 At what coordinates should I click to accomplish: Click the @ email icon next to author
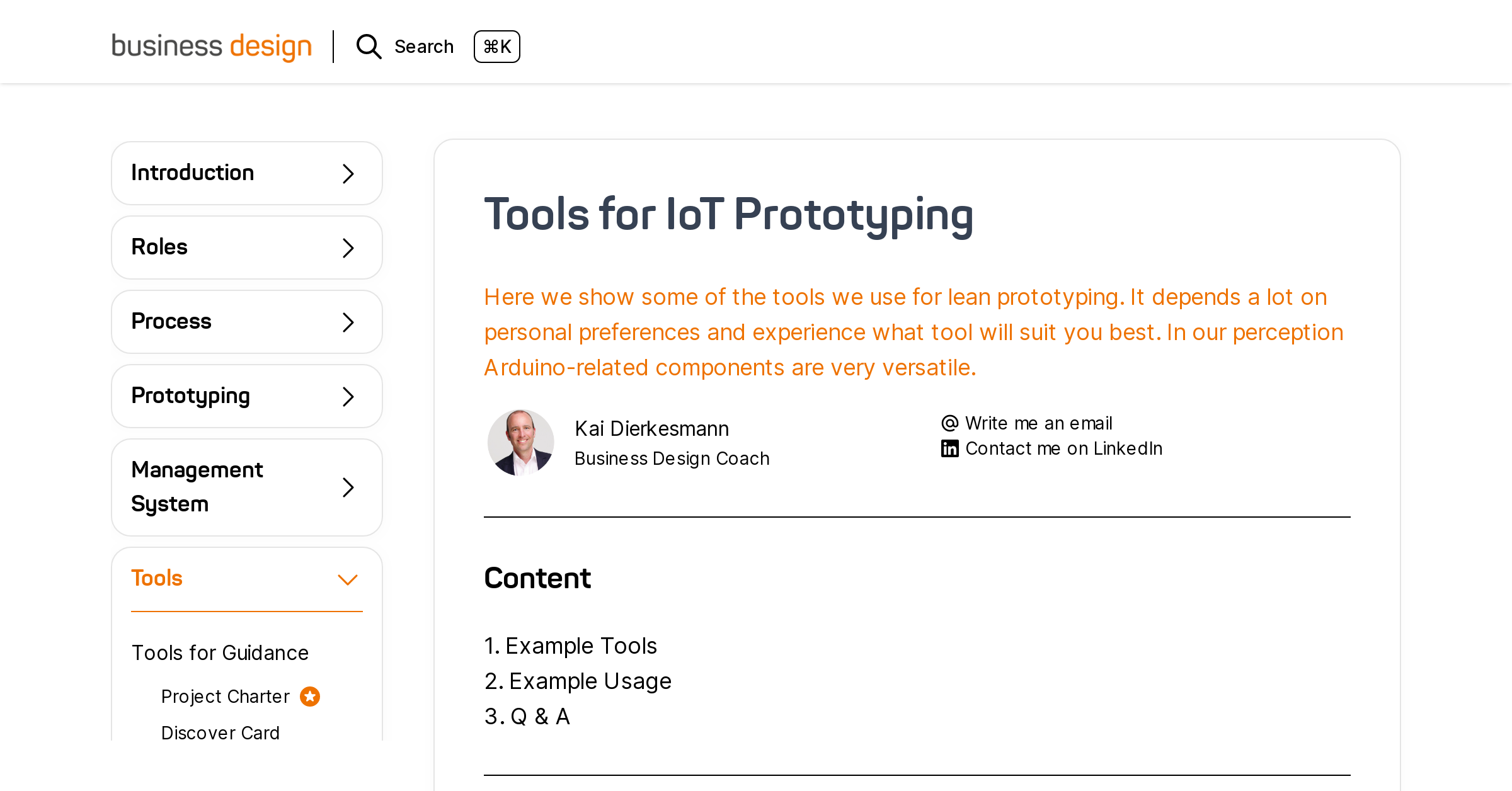click(949, 423)
